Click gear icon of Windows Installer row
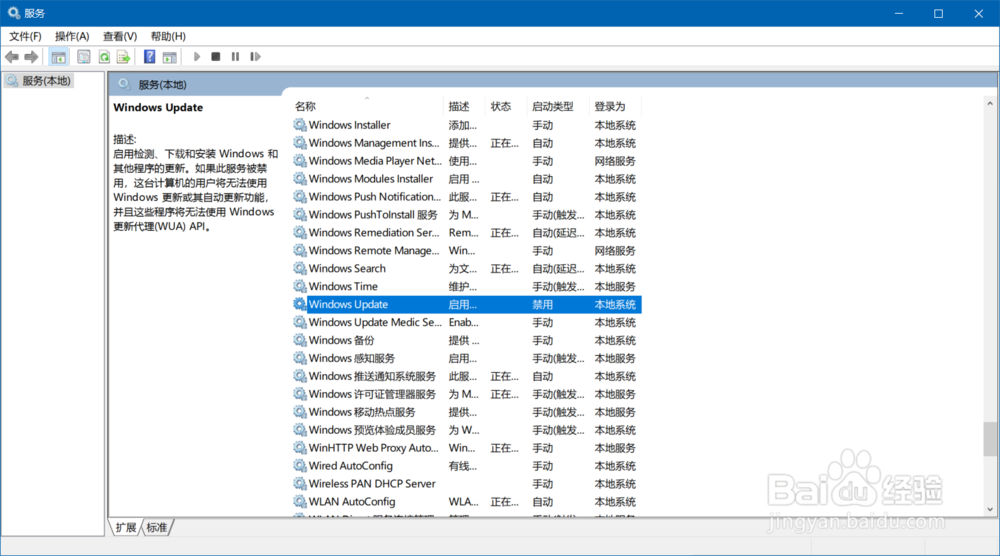Image resolution: width=1000 pixels, height=556 pixels. (x=300, y=125)
